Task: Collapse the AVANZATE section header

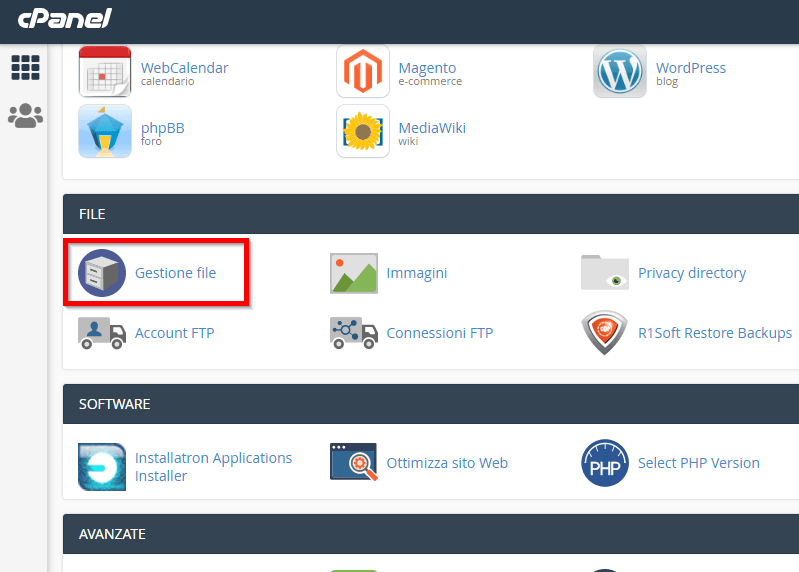Action: [x=431, y=534]
